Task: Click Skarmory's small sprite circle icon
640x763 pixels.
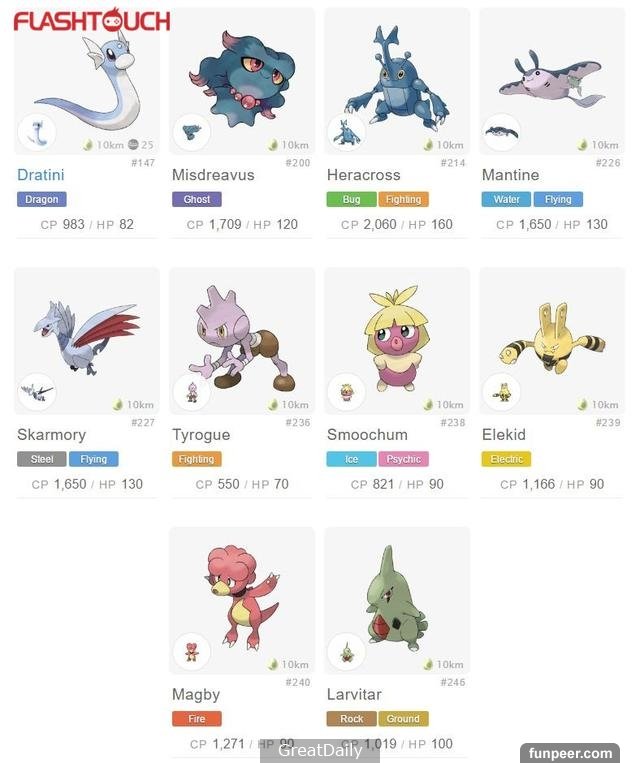Action: coord(37,392)
